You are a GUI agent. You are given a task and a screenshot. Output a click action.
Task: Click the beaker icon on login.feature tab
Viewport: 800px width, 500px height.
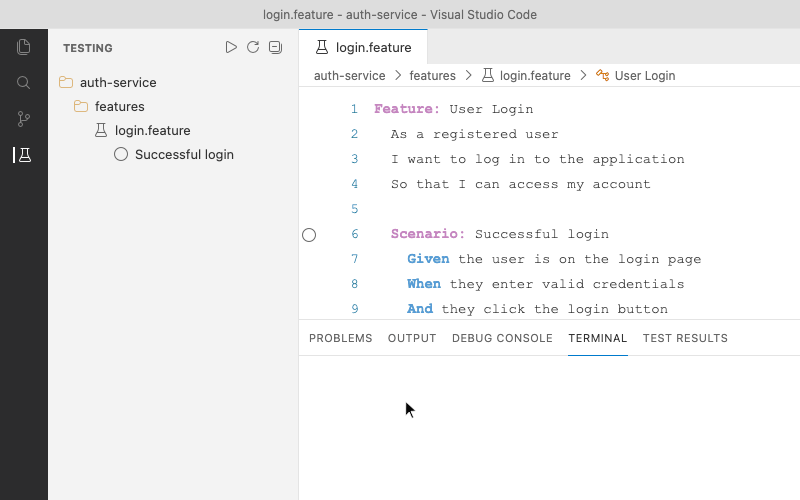(x=322, y=47)
